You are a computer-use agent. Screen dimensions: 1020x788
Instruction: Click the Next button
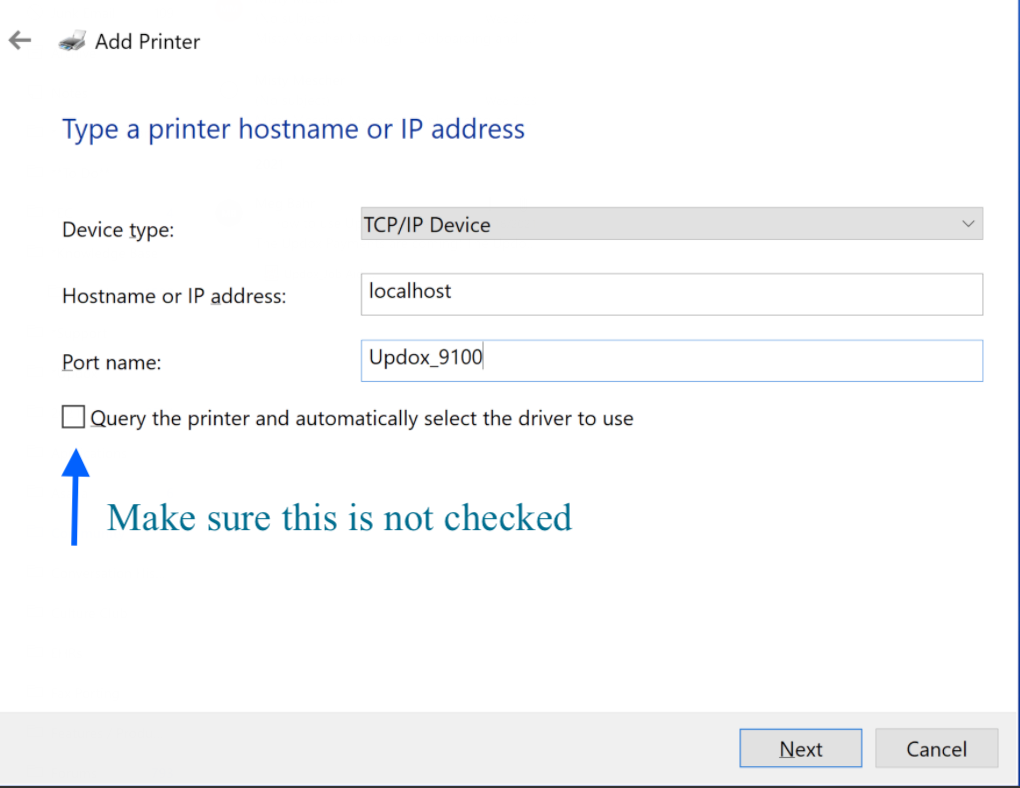801,748
